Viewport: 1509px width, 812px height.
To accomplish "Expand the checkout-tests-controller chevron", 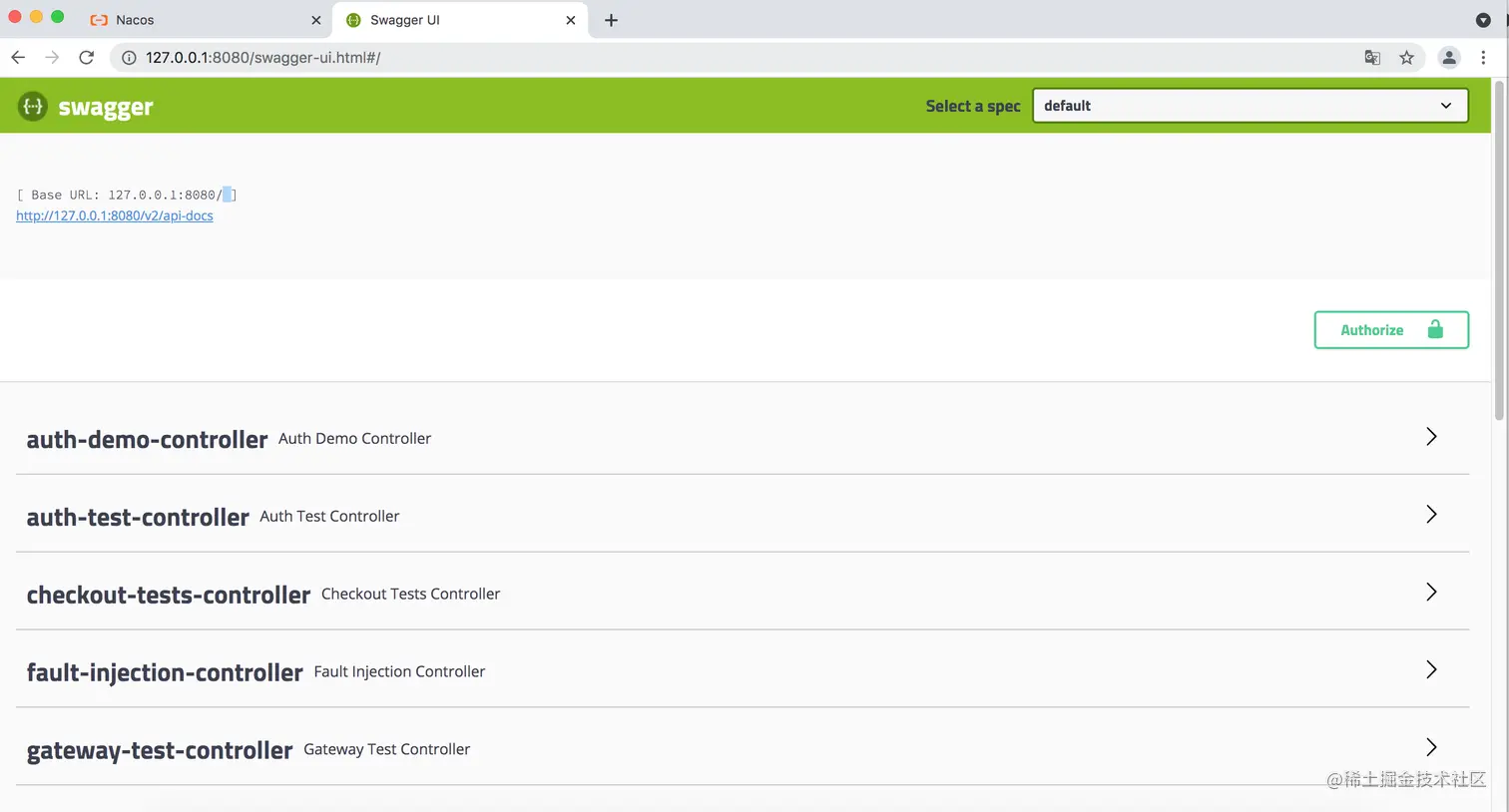I will (1431, 593).
